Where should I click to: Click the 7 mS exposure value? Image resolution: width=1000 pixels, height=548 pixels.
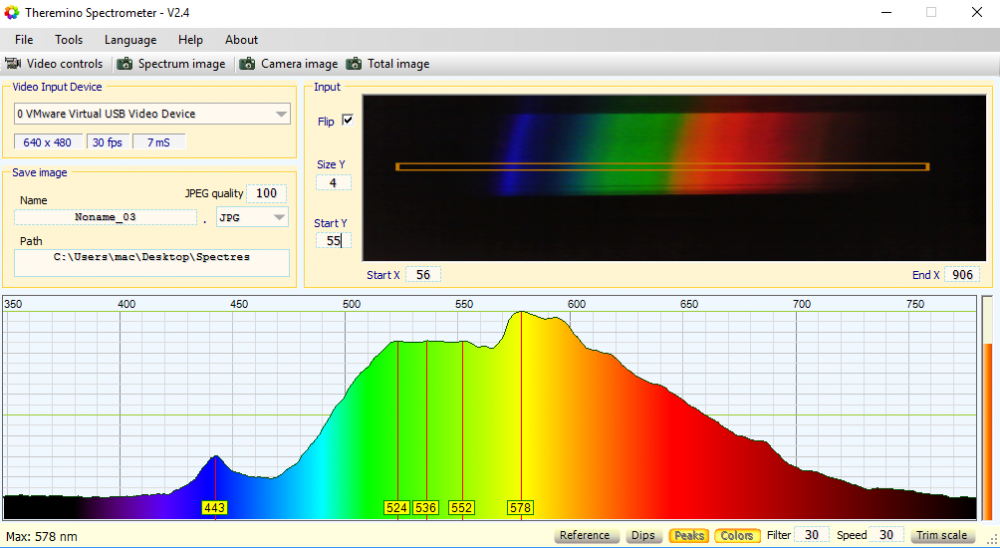click(159, 142)
